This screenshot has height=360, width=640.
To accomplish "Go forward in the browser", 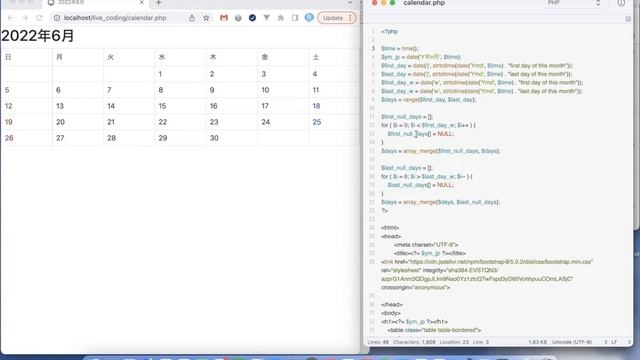I will pos(25,18).
